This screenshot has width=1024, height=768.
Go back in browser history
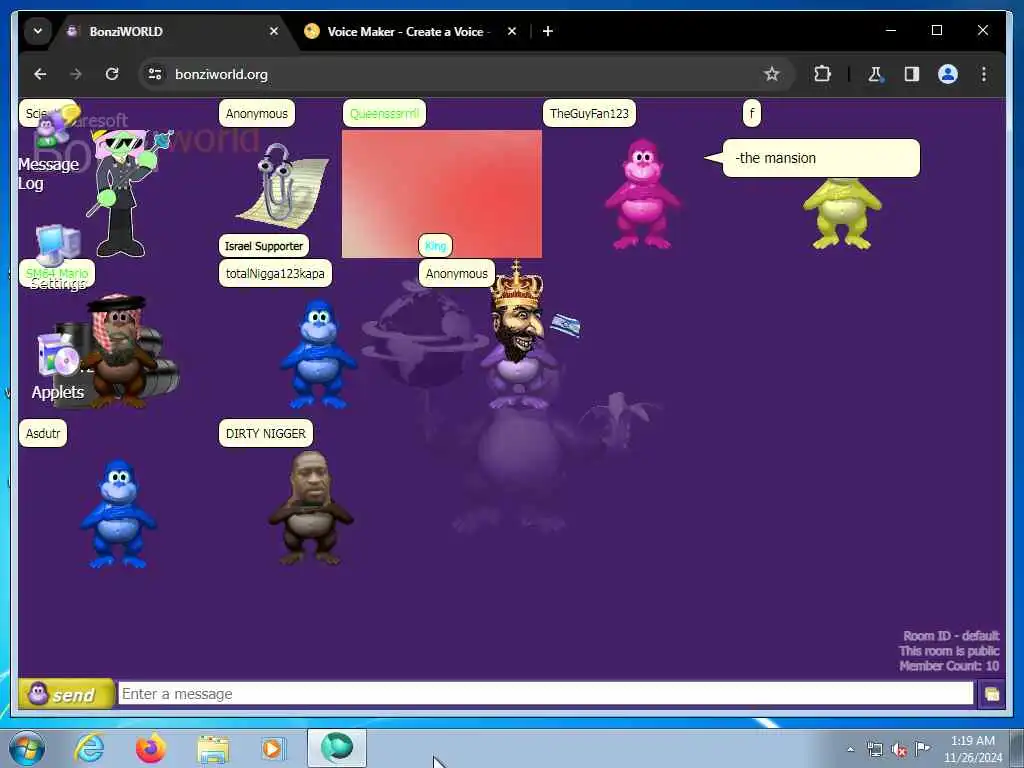tap(40, 74)
